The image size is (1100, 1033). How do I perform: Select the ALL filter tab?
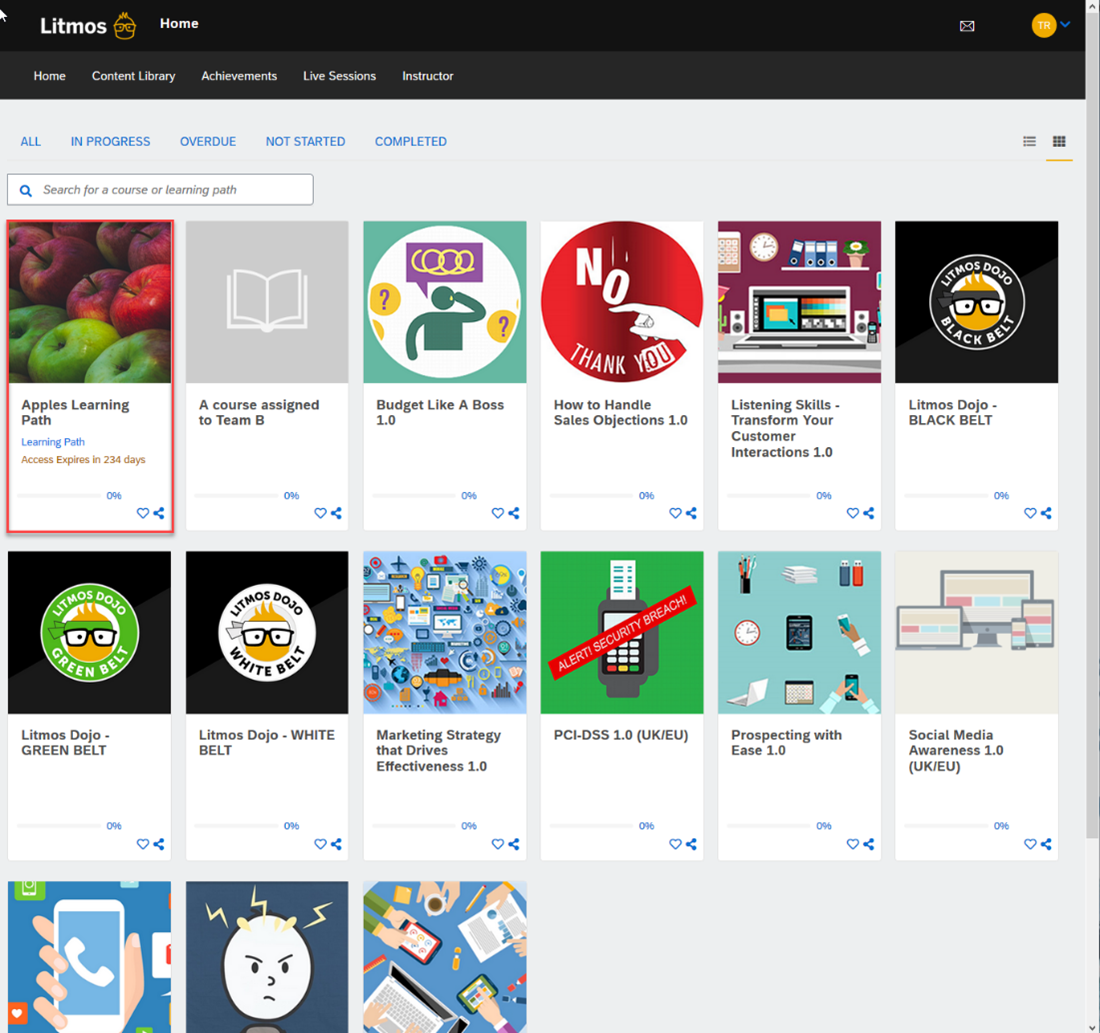(30, 142)
